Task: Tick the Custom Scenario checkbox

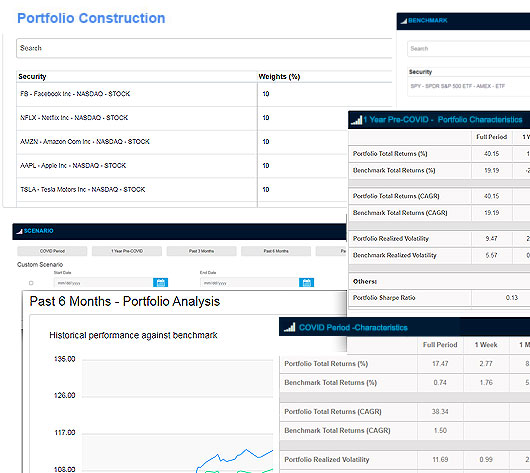Action: pos(31,283)
